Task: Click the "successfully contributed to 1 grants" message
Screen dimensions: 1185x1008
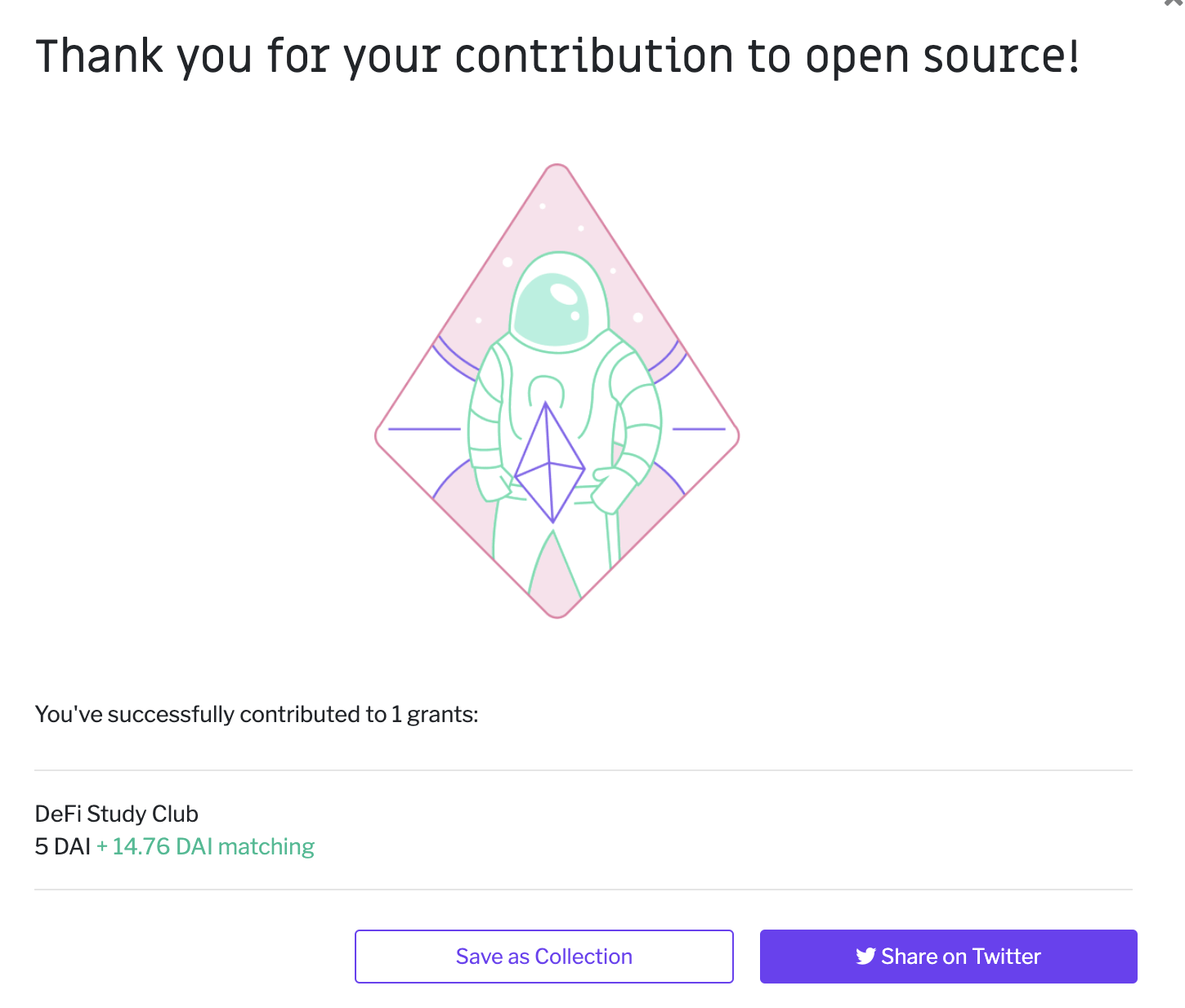Action: 257,715
